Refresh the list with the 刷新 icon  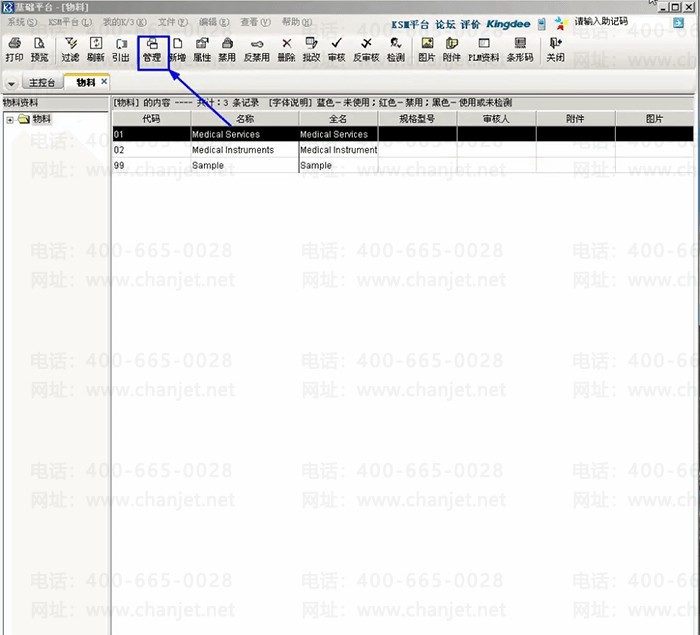96,50
